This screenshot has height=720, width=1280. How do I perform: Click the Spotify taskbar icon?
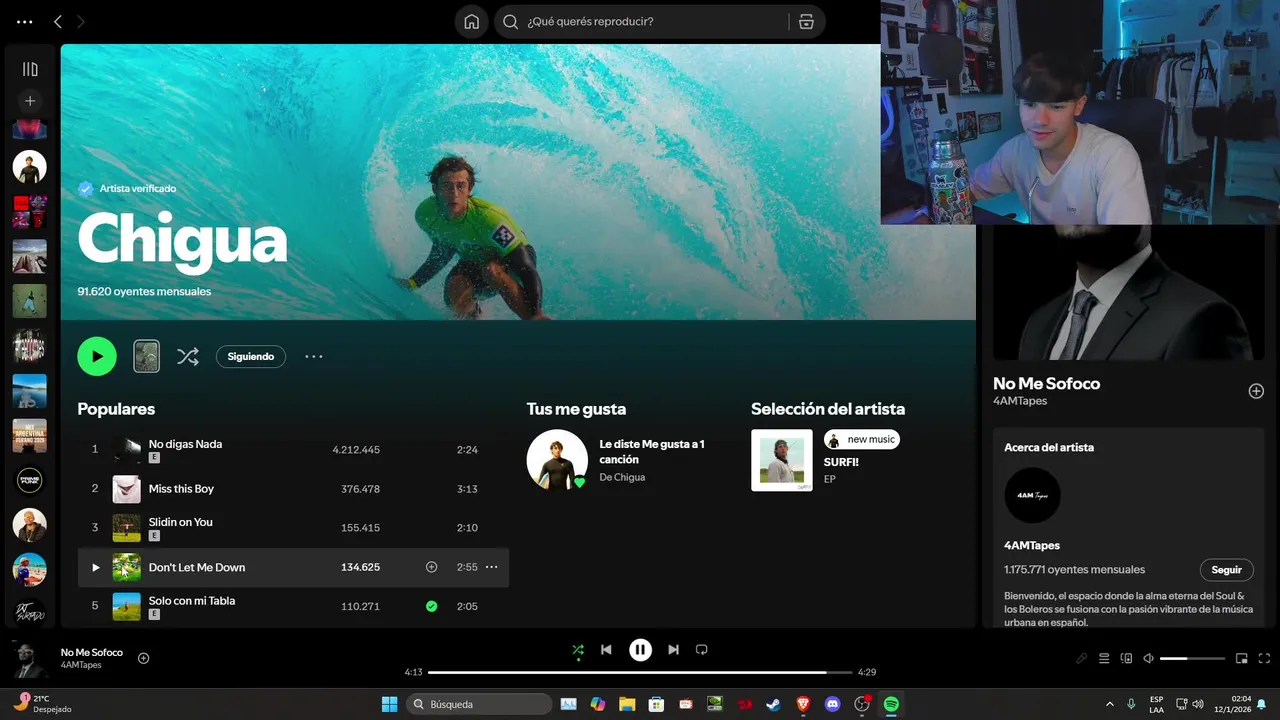click(891, 704)
